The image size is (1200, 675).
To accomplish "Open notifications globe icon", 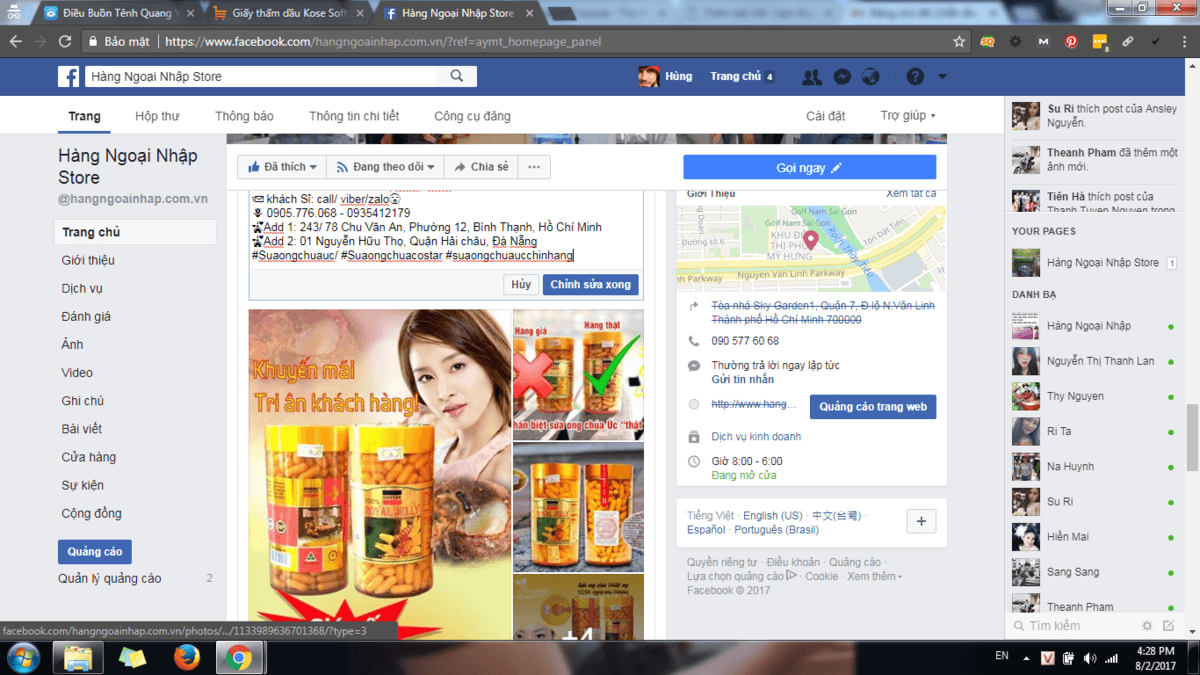I will [x=870, y=77].
